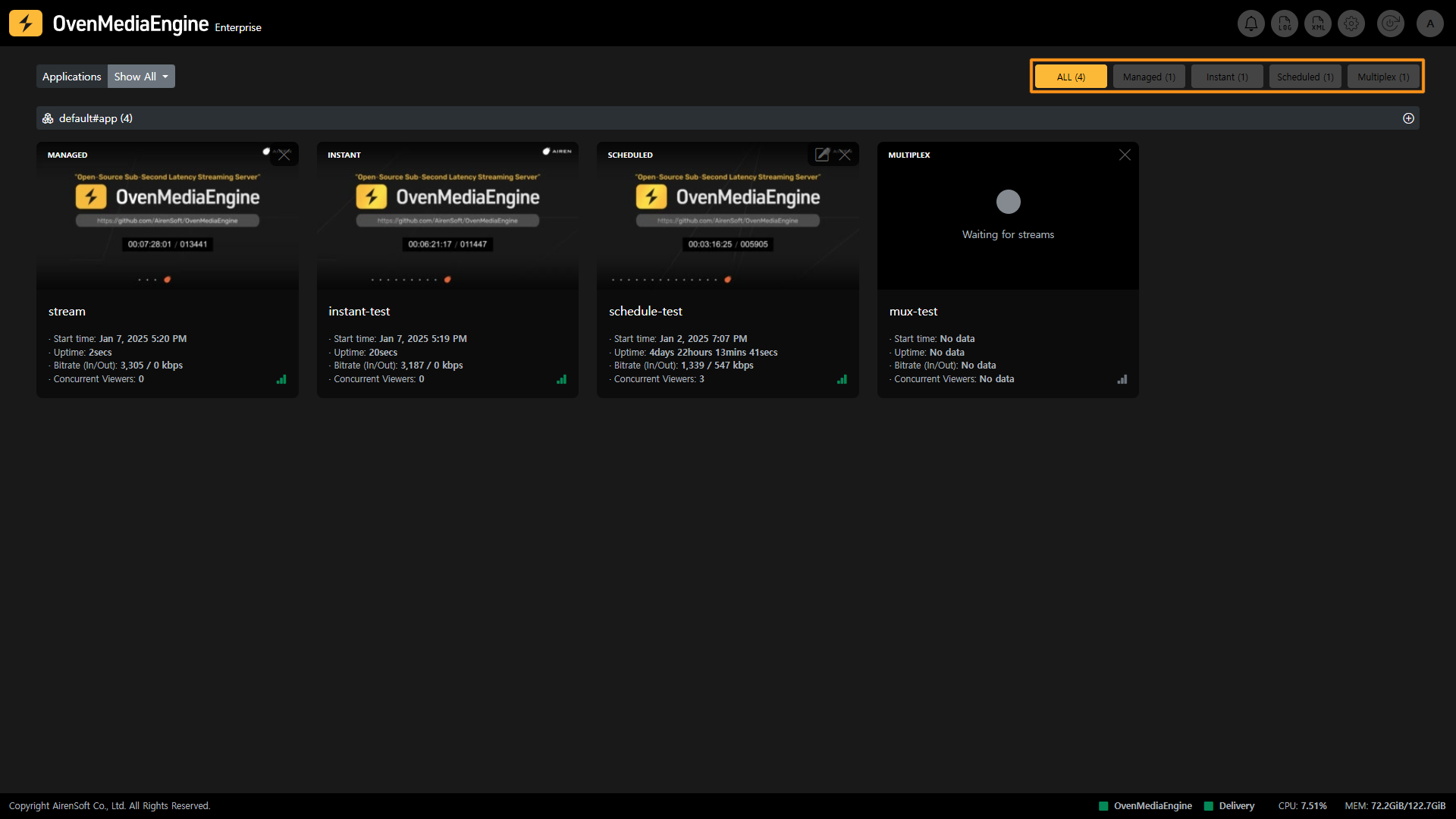The image size is (1456, 819).
Task: Click edit icon on schedule-test card
Action: tap(822, 155)
